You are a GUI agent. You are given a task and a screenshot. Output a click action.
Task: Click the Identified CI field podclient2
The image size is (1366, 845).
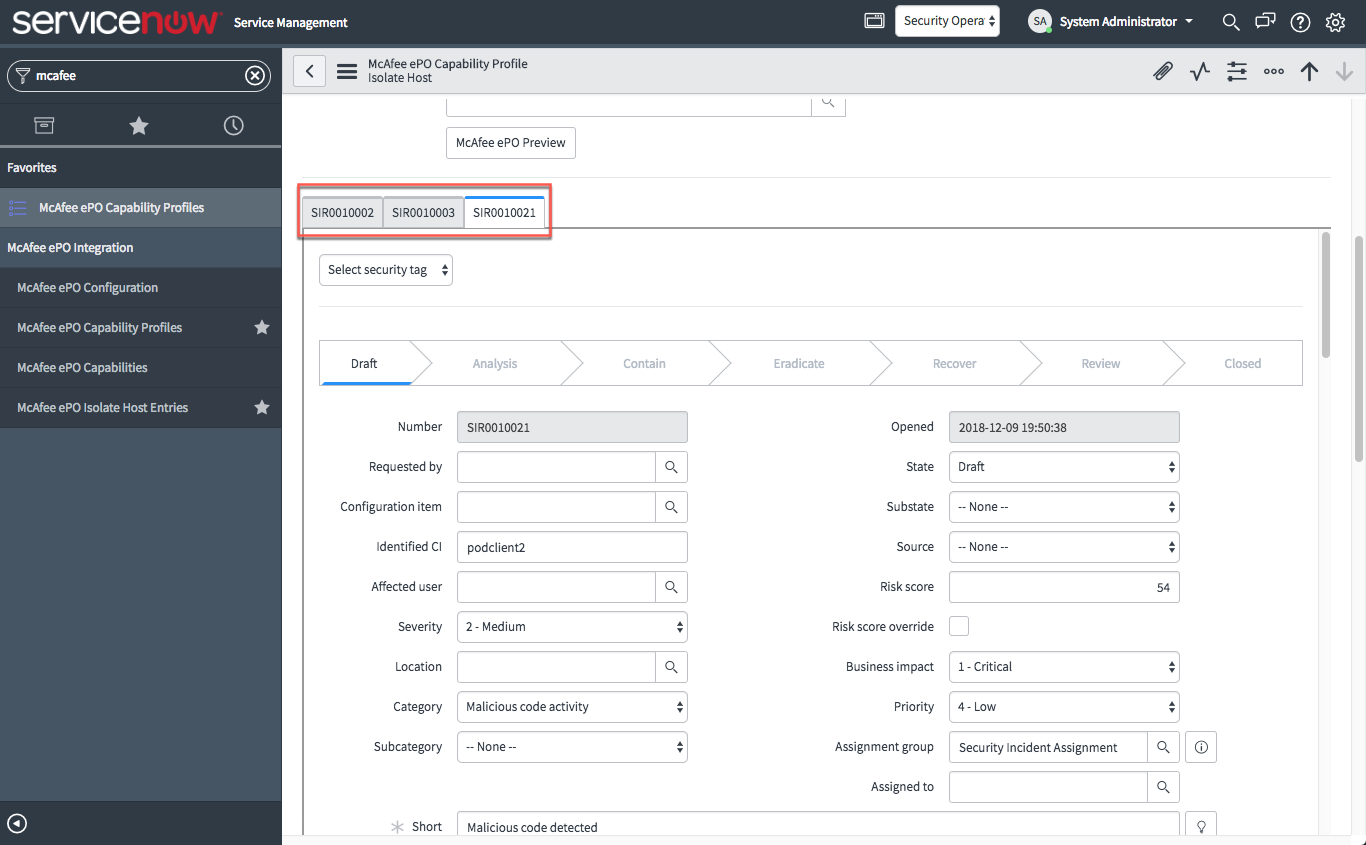pos(572,547)
